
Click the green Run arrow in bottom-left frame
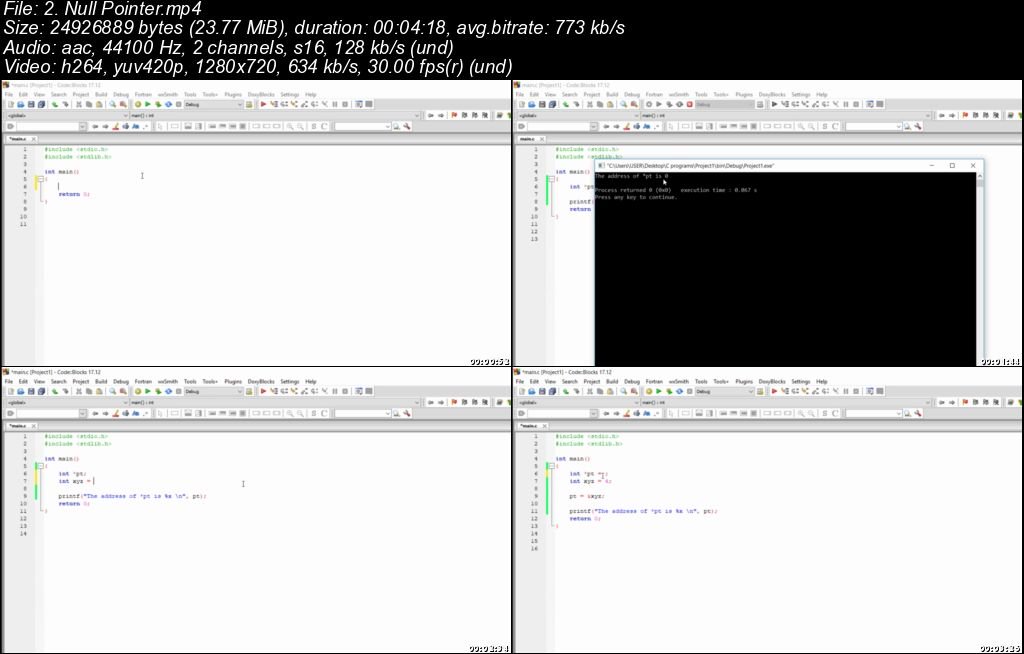click(148, 391)
